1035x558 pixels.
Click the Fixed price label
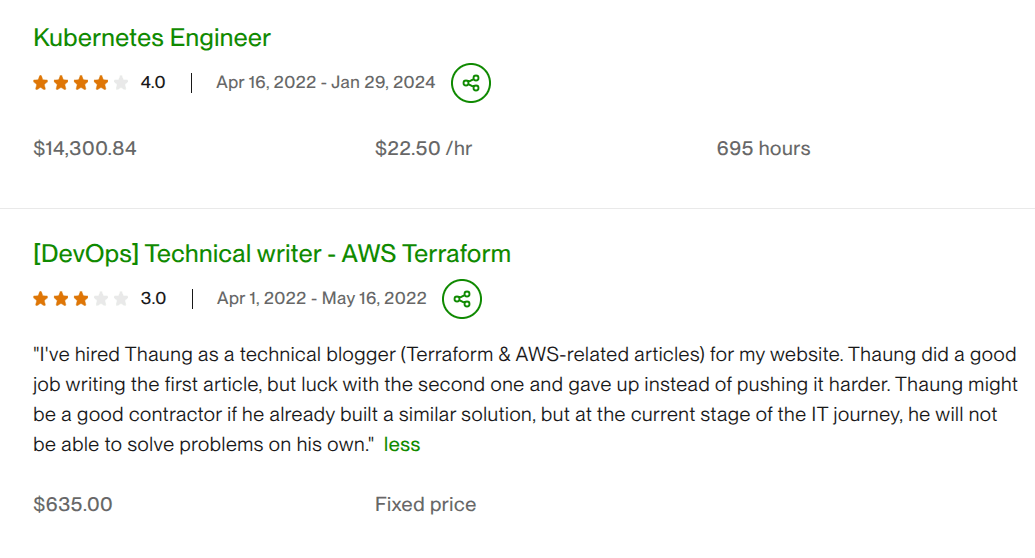point(425,505)
